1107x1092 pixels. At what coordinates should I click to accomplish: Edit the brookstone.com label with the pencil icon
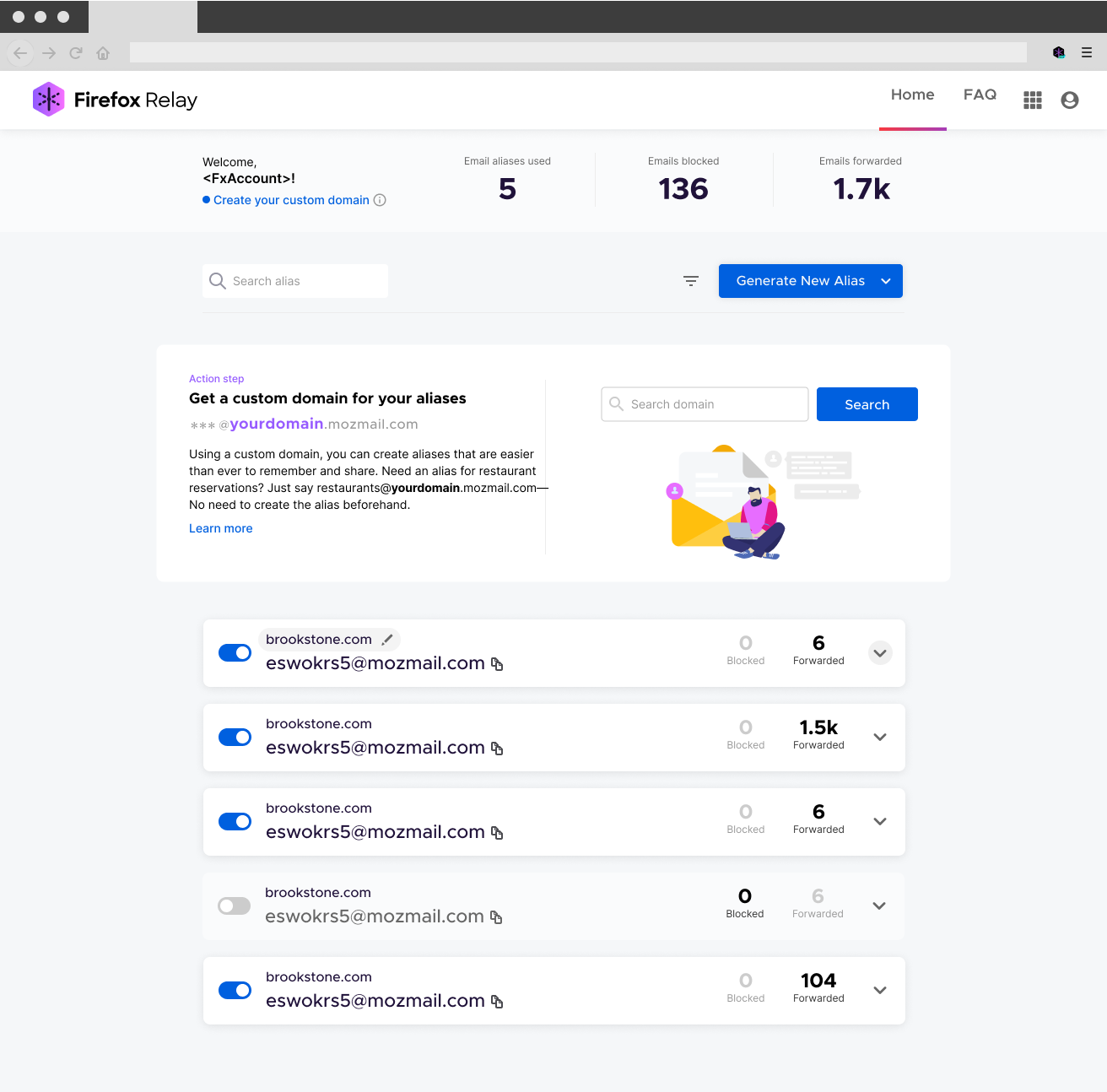click(x=387, y=640)
